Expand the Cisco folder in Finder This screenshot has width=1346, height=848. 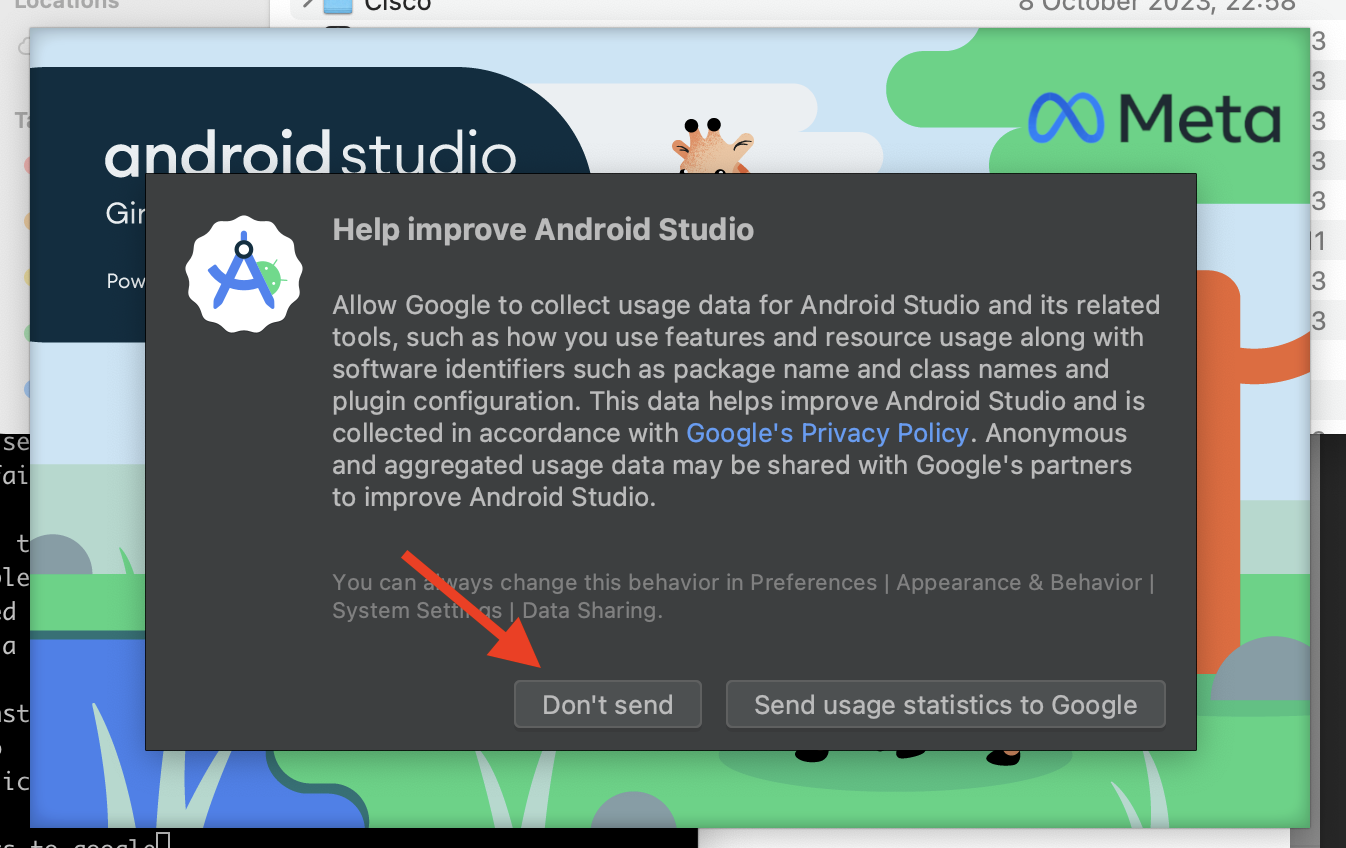(x=308, y=5)
